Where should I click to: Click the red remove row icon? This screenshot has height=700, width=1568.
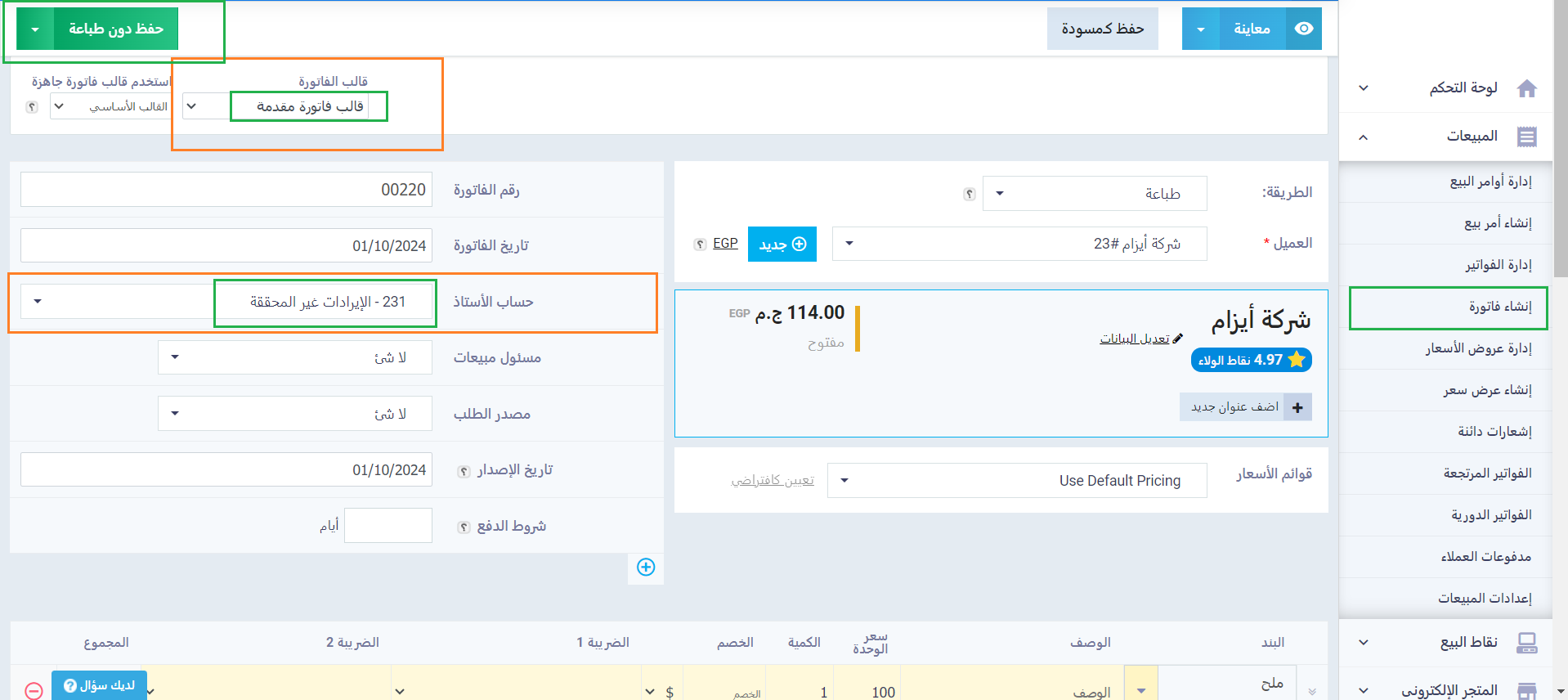[34, 691]
